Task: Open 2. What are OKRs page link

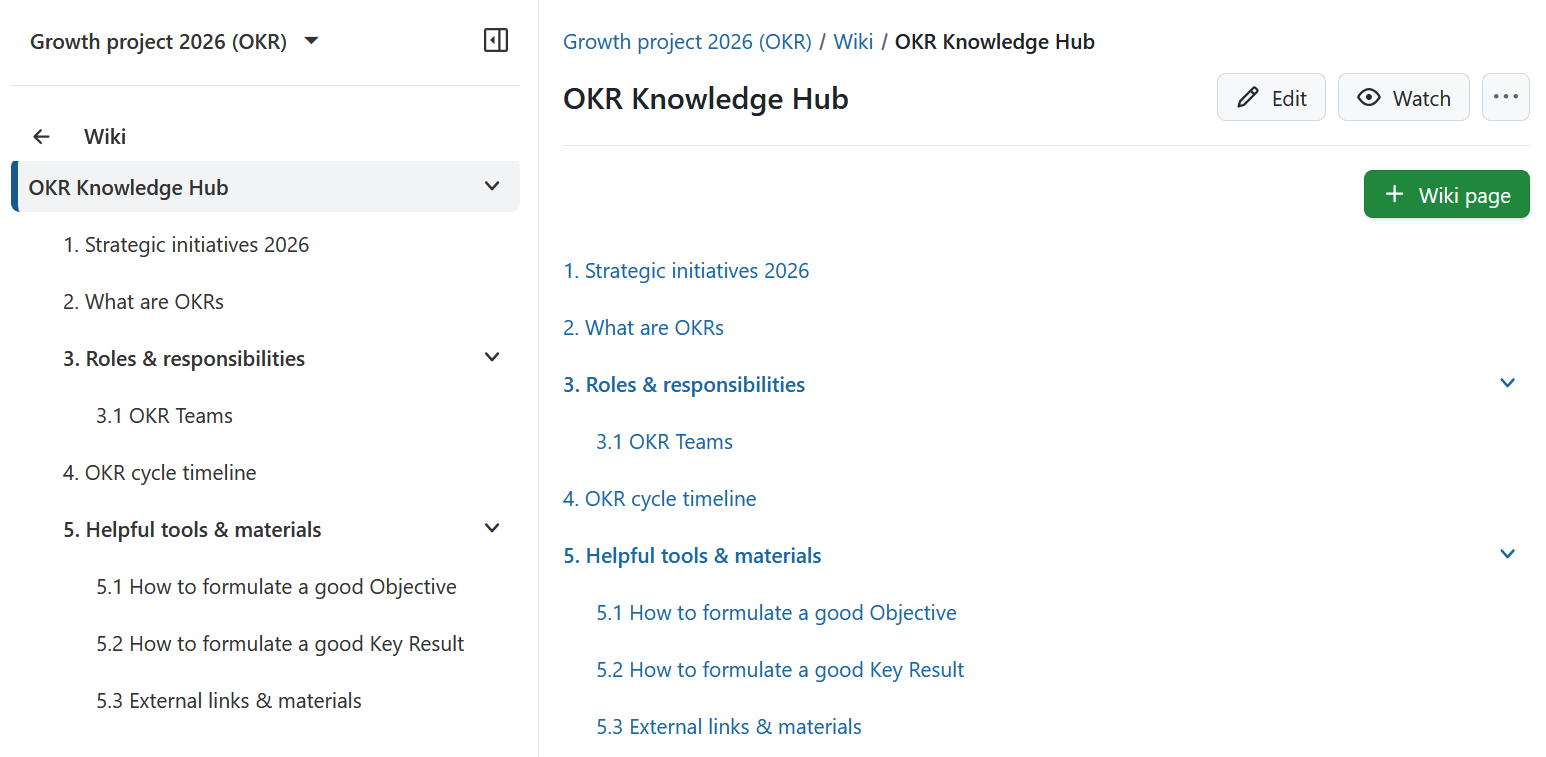Action: click(643, 327)
